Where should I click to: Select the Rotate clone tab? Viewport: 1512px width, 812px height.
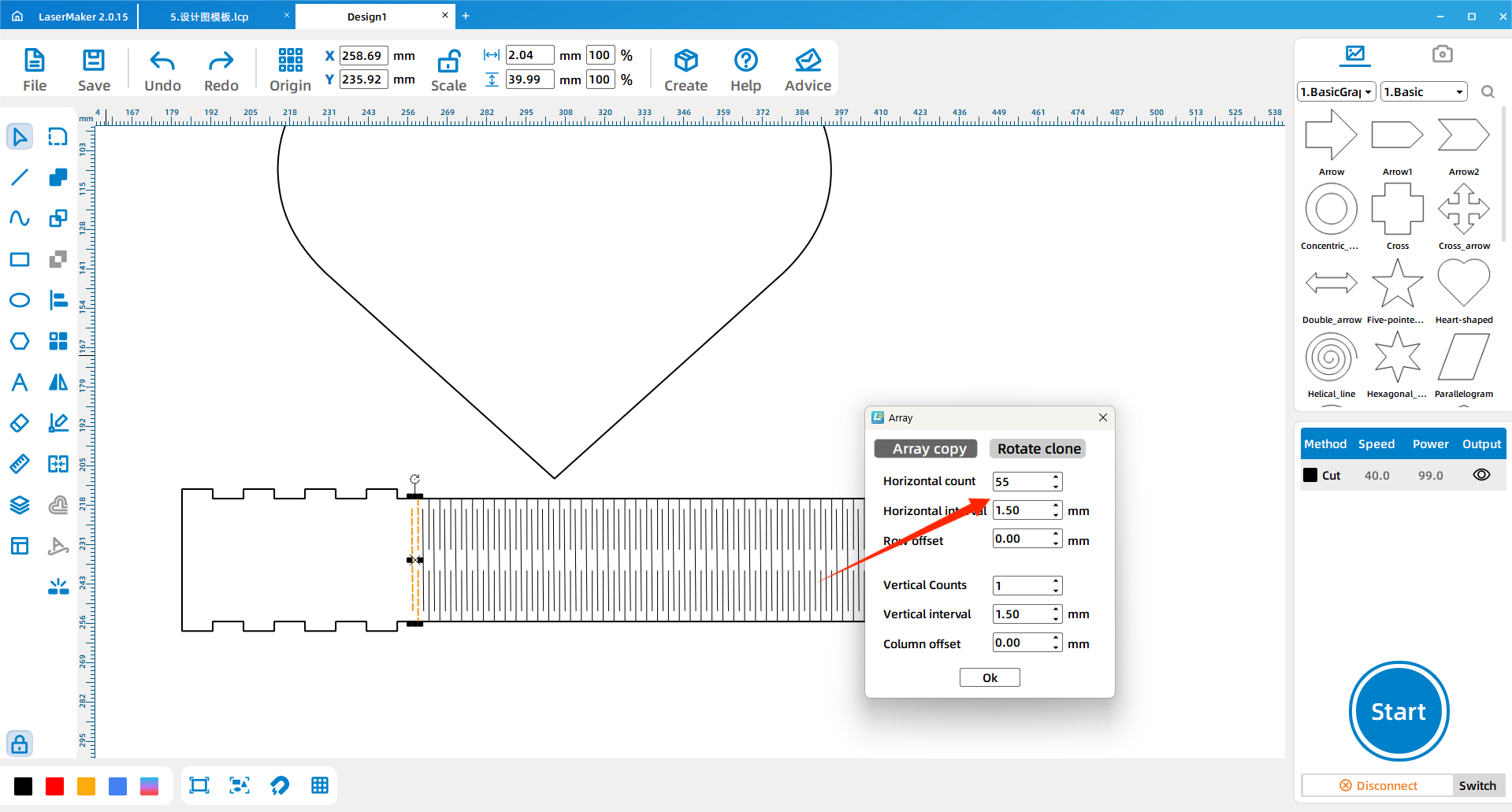point(1038,448)
